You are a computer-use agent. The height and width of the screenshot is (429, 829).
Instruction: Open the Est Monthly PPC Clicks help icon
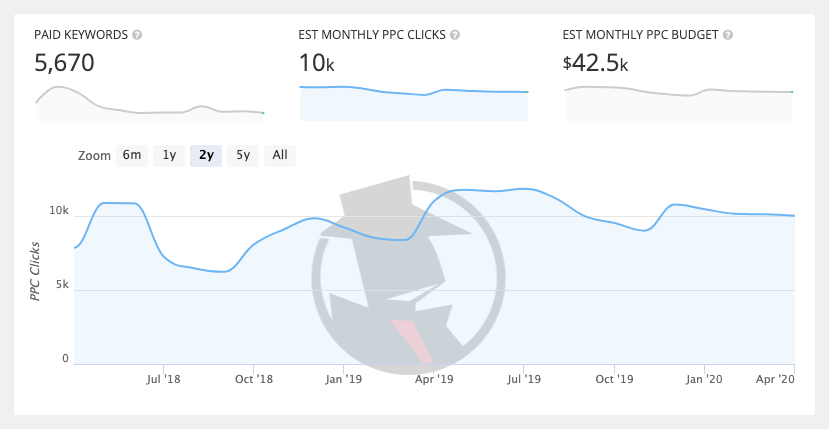[x=455, y=35]
